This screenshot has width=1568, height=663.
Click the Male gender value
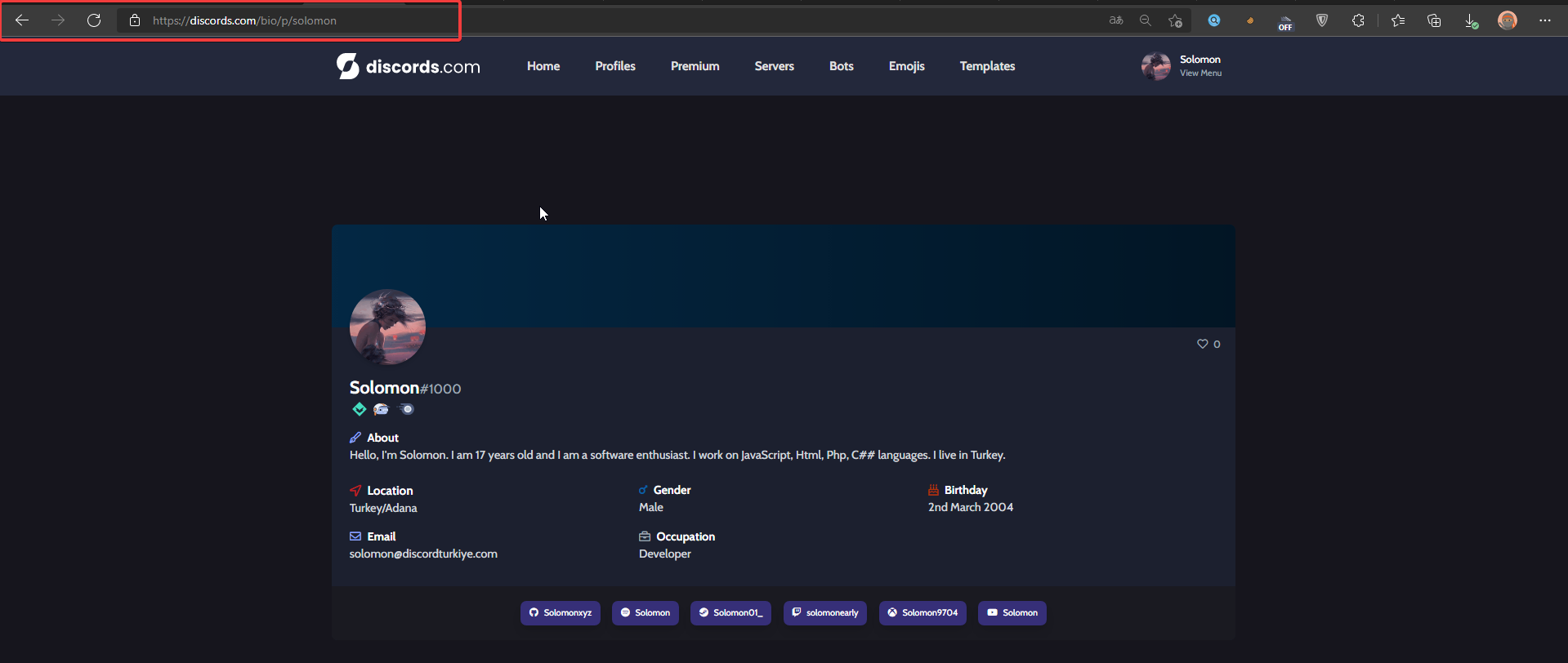[x=651, y=507]
